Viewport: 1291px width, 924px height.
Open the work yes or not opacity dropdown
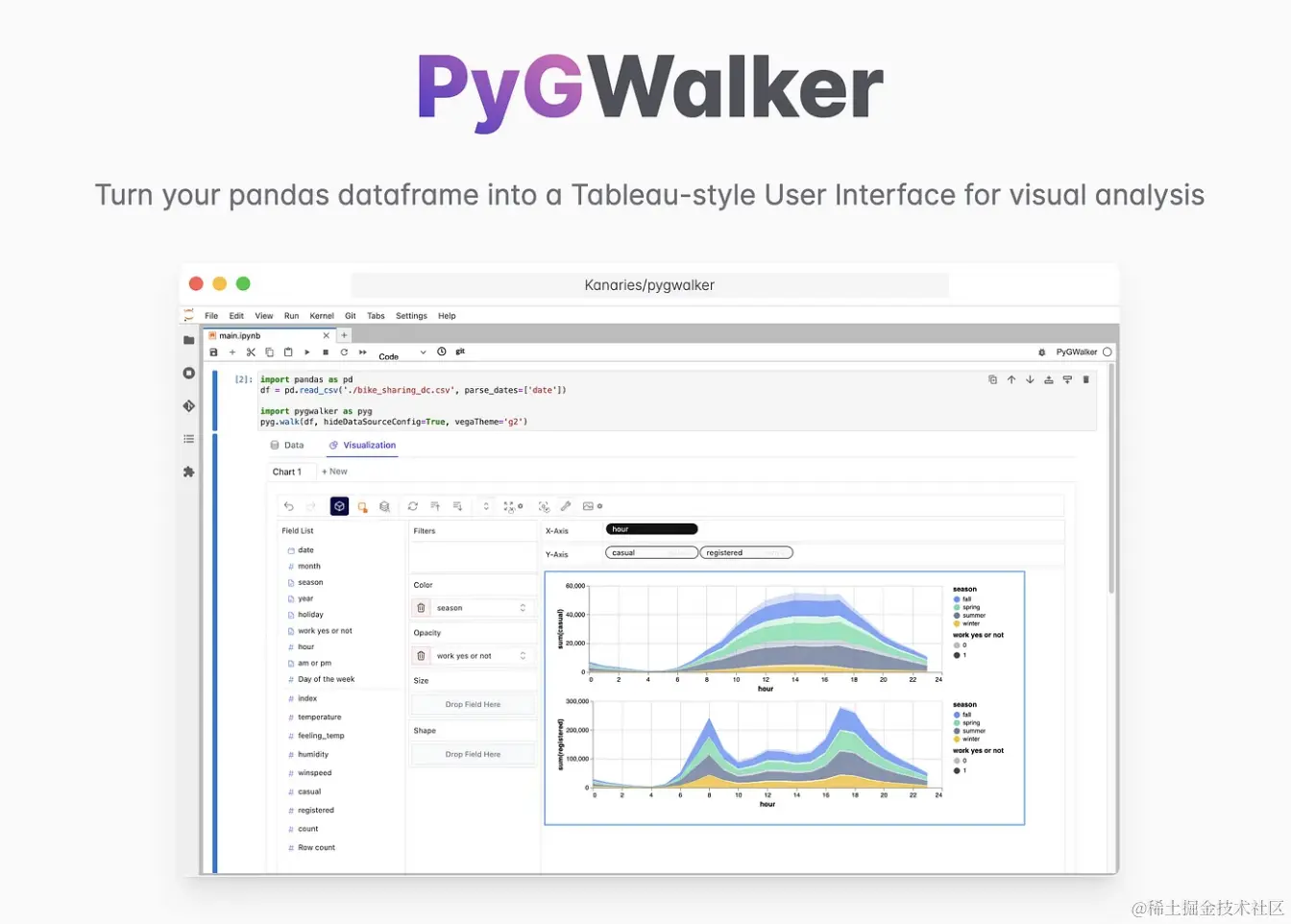pos(483,656)
